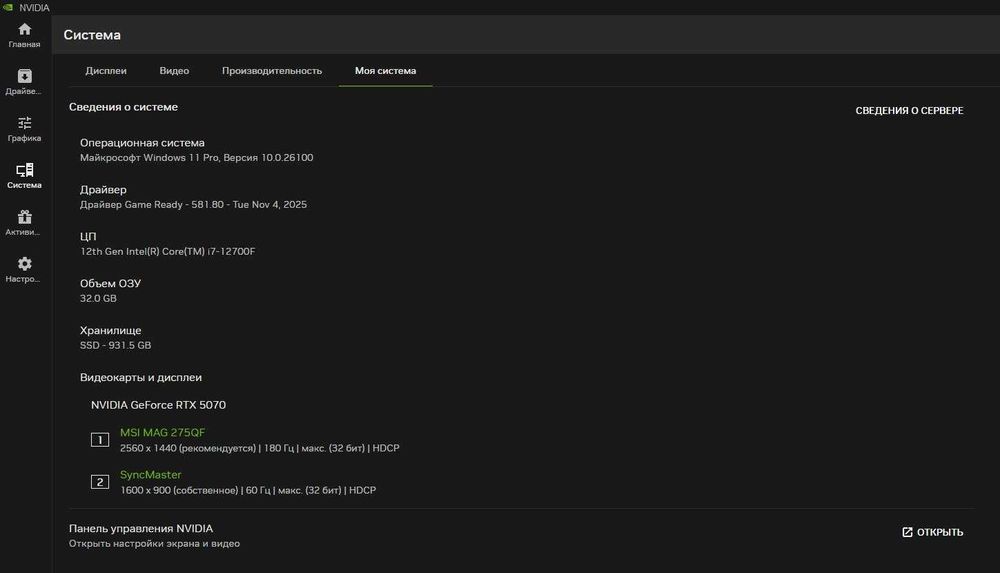The width and height of the screenshot is (1000, 573).
Task: Select the Система monitor icon in sidebar
Action: click(x=24, y=170)
